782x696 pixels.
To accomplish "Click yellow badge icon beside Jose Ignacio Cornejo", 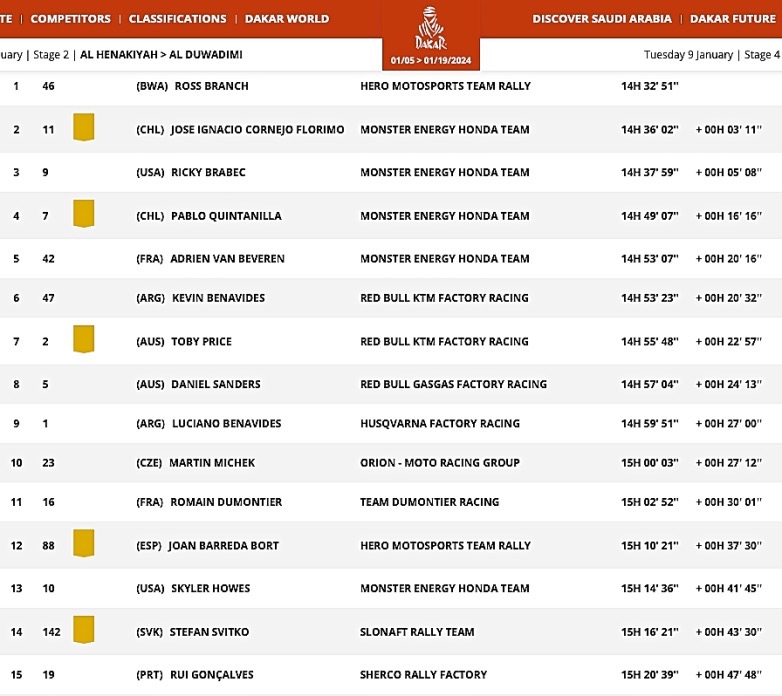I will click(84, 127).
